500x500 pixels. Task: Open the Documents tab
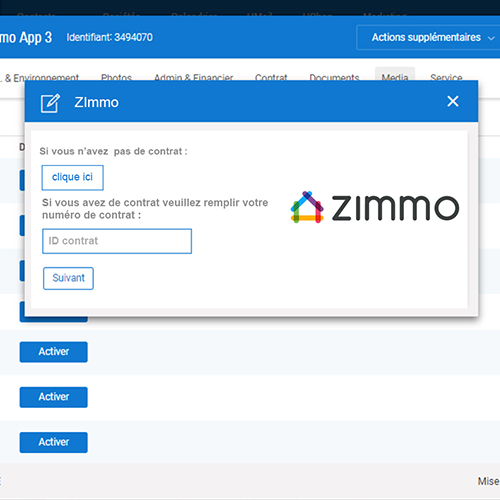coord(334,77)
